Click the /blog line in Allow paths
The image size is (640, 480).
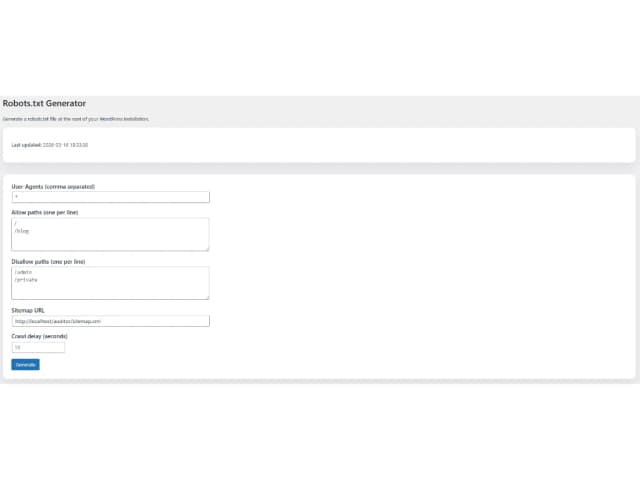[22, 231]
